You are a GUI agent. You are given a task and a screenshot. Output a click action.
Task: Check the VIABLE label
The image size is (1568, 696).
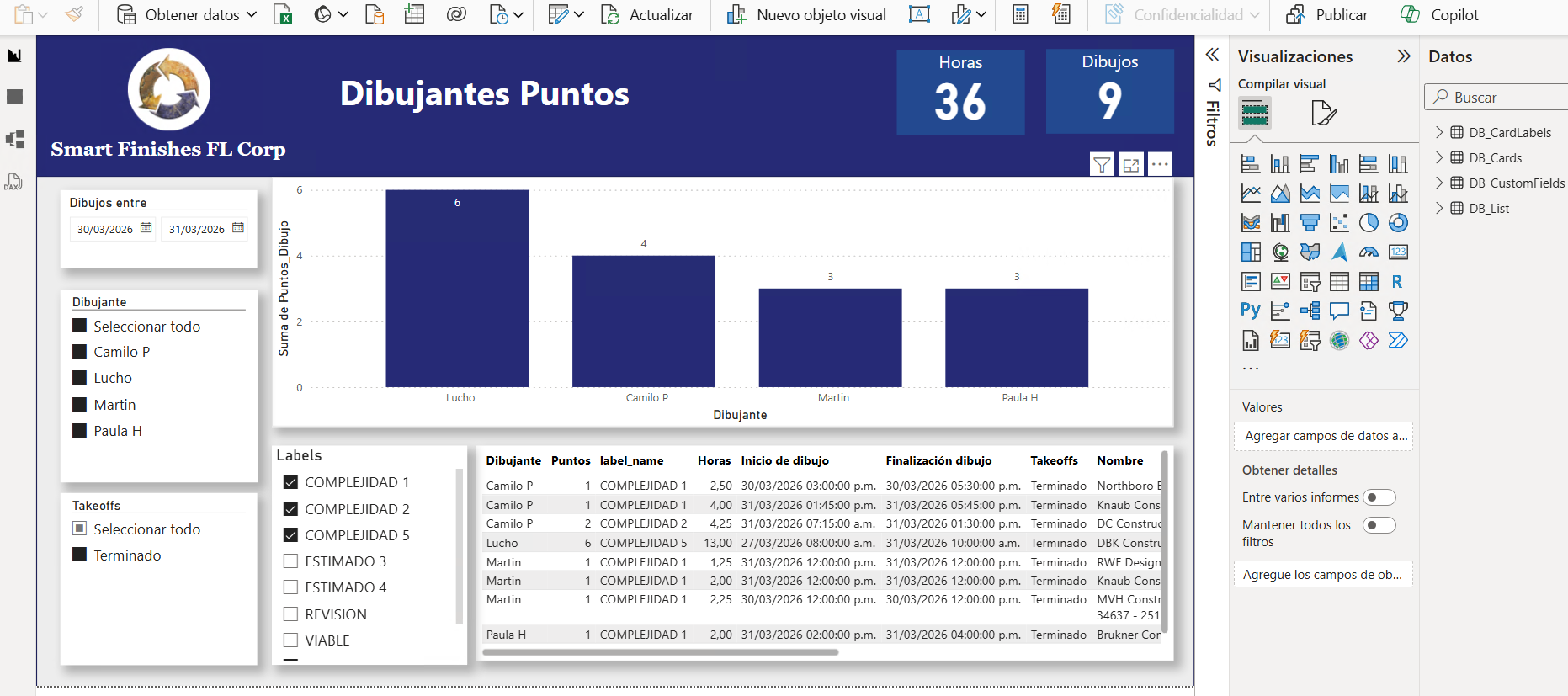click(291, 640)
